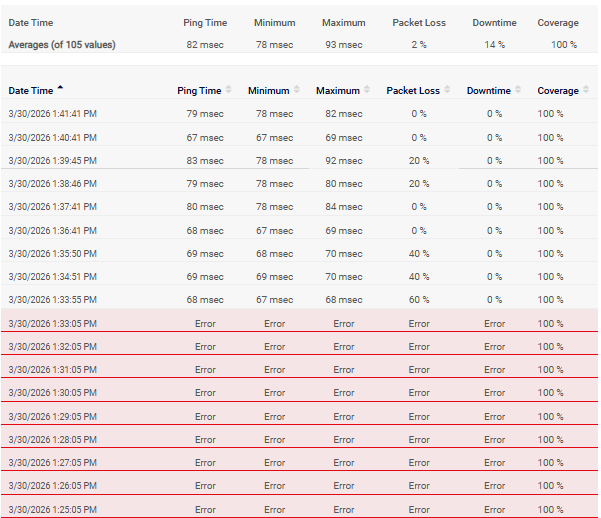601x518 pixels.
Task: Click sort icon beside Coverage column header
Action: [586, 91]
